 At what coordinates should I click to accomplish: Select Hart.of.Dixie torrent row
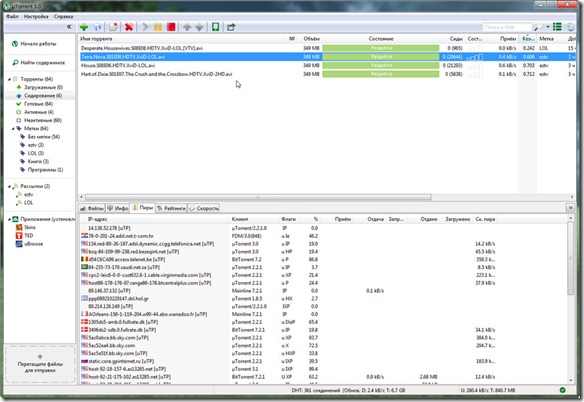(326, 74)
